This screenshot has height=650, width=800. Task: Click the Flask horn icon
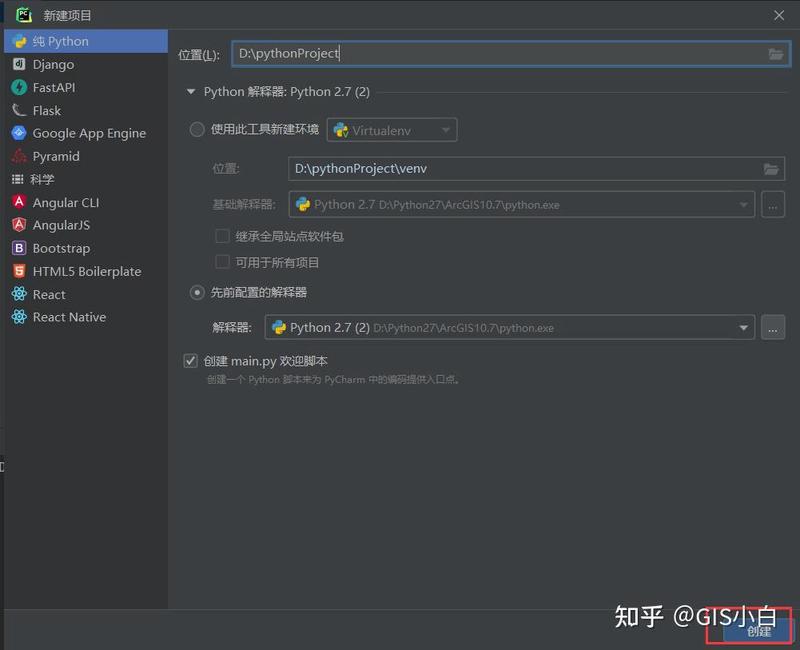pyautogui.click(x=19, y=110)
